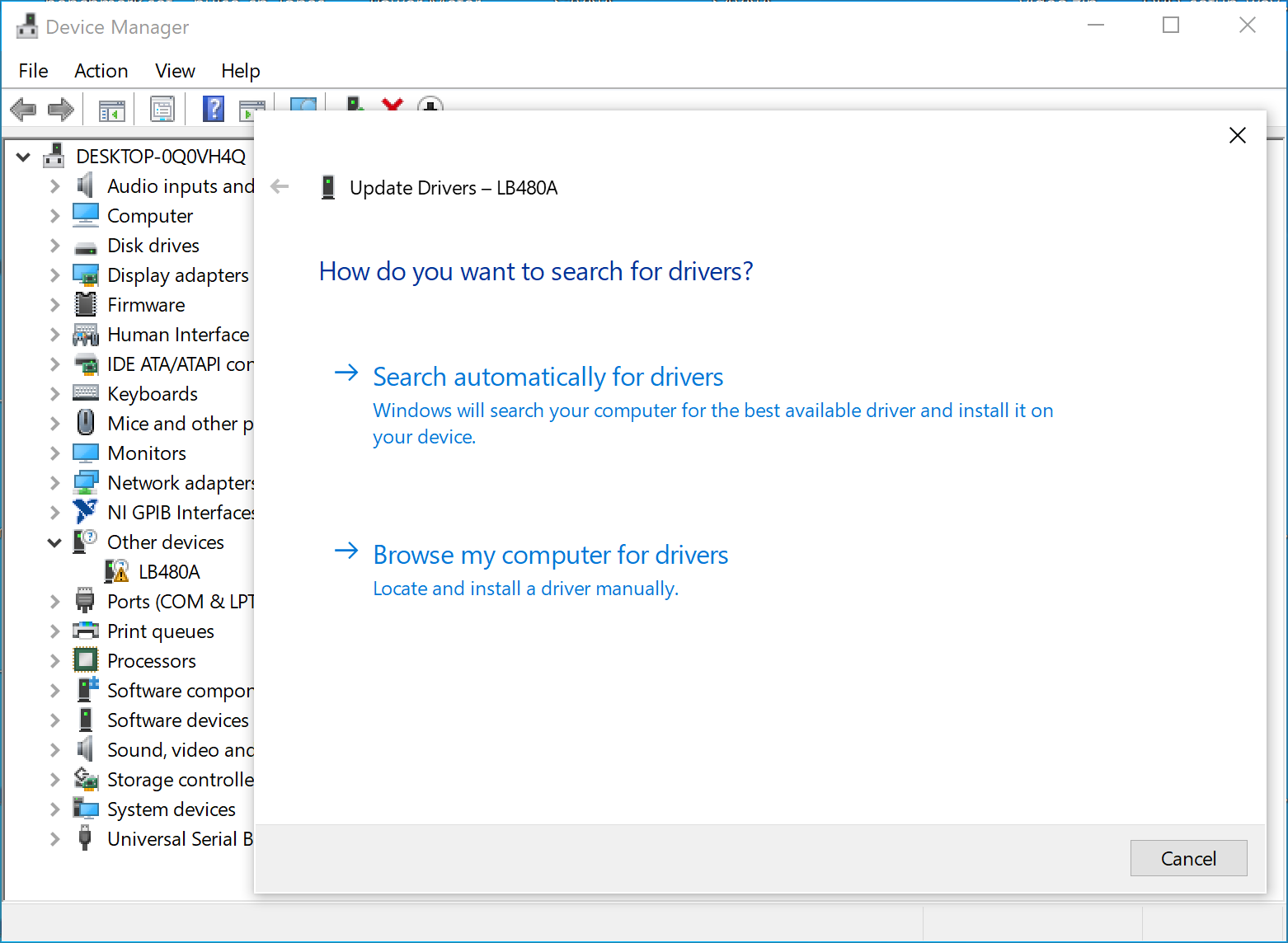Open the Help menu
The image size is (1288, 943).
pos(241,71)
